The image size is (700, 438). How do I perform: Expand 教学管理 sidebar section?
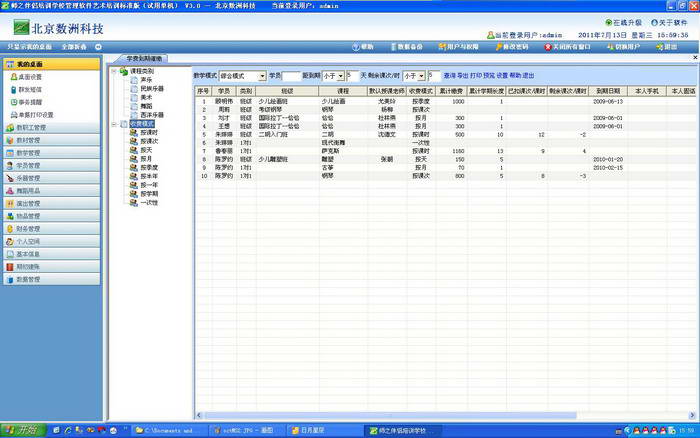pyautogui.click(x=52, y=153)
